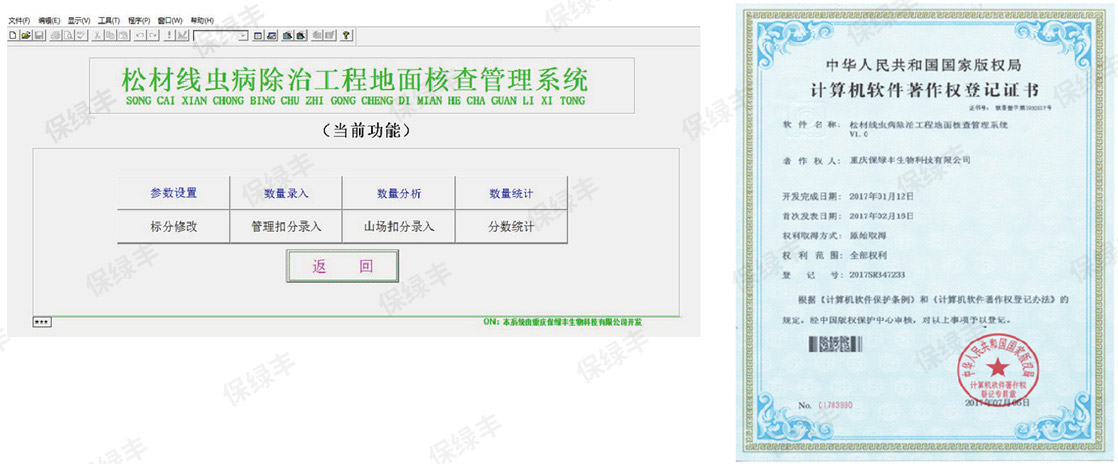Click the Print Preview toolbar icon
The image size is (1118, 464).
[69, 35]
